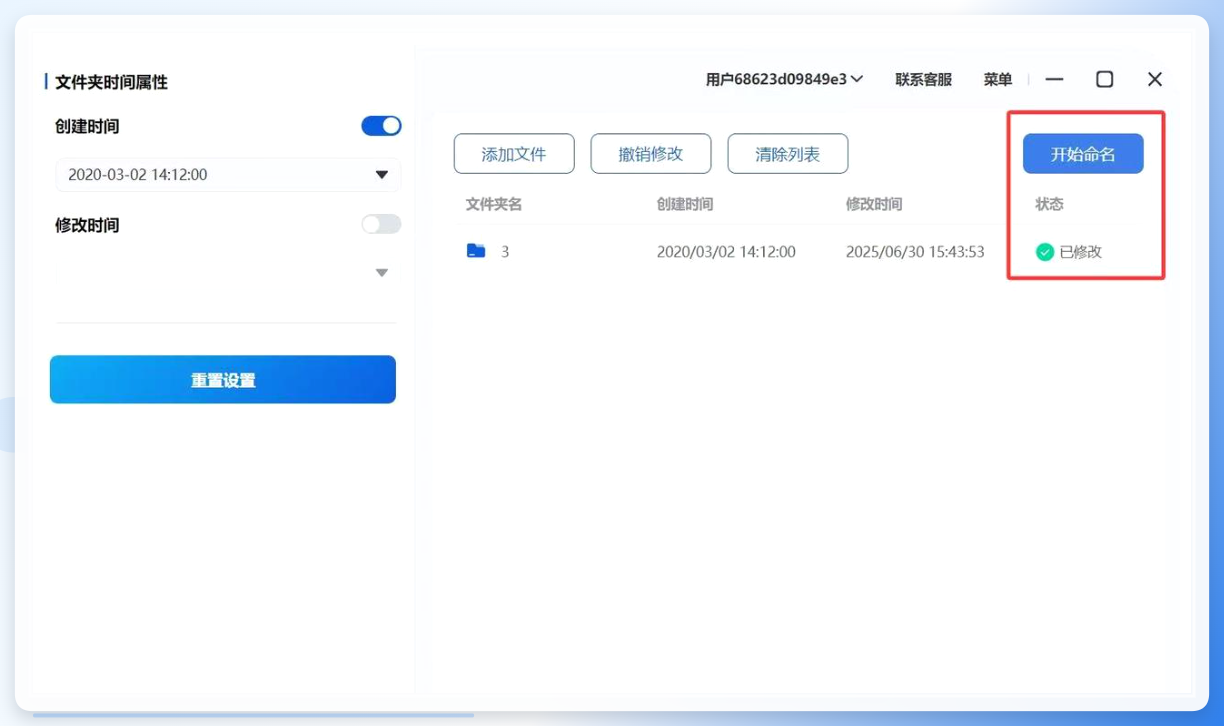Click the 创建时间 column header in table

pos(685,204)
